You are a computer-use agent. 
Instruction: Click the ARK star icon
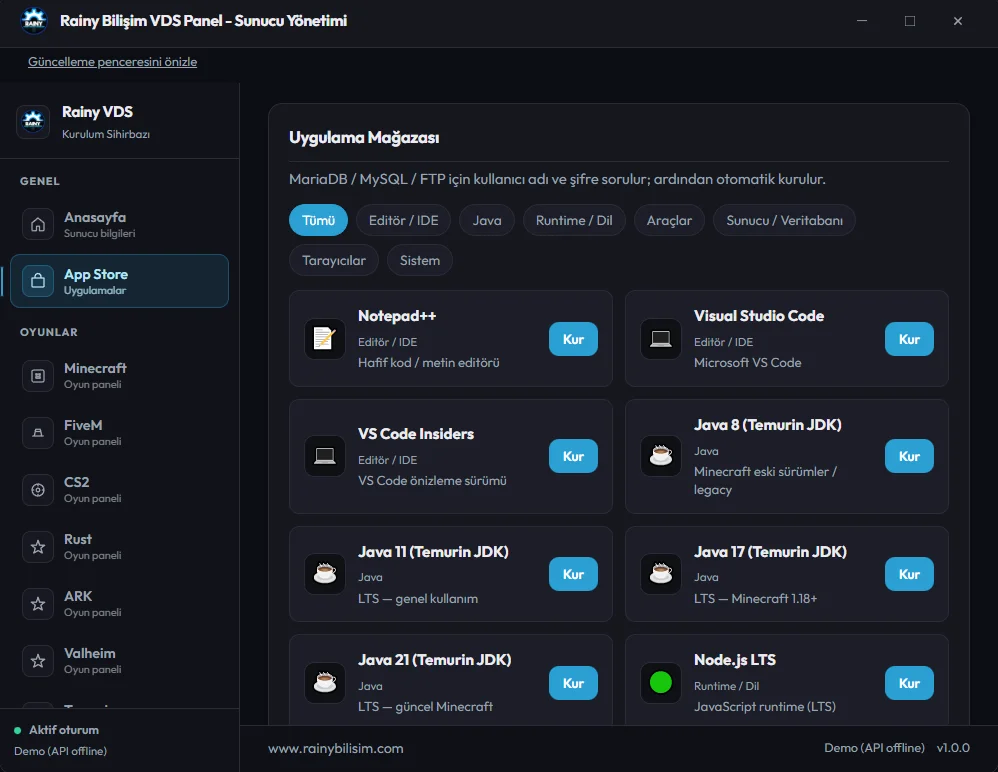point(38,603)
